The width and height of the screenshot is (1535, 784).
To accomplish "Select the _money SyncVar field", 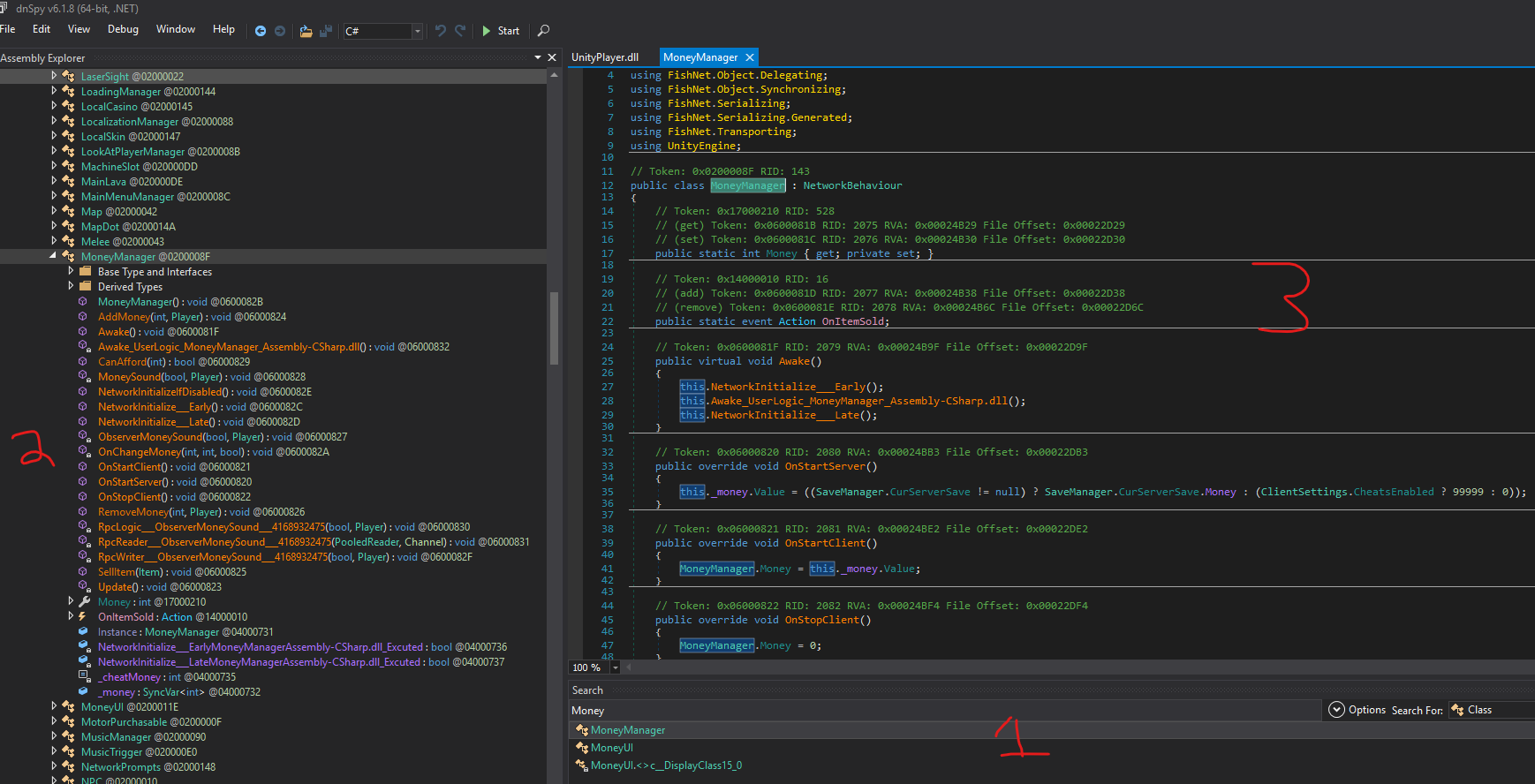I will click(x=179, y=692).
